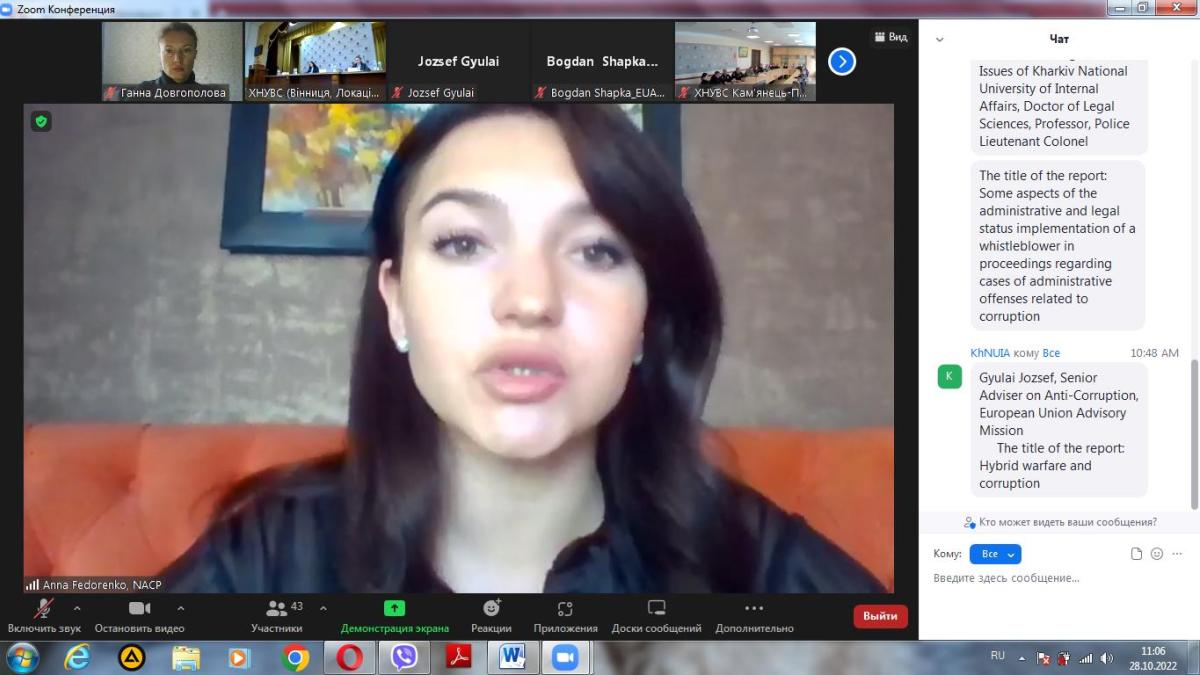Open network signal tray icon
This screenshot has height=675, width=1200.
1086,658
